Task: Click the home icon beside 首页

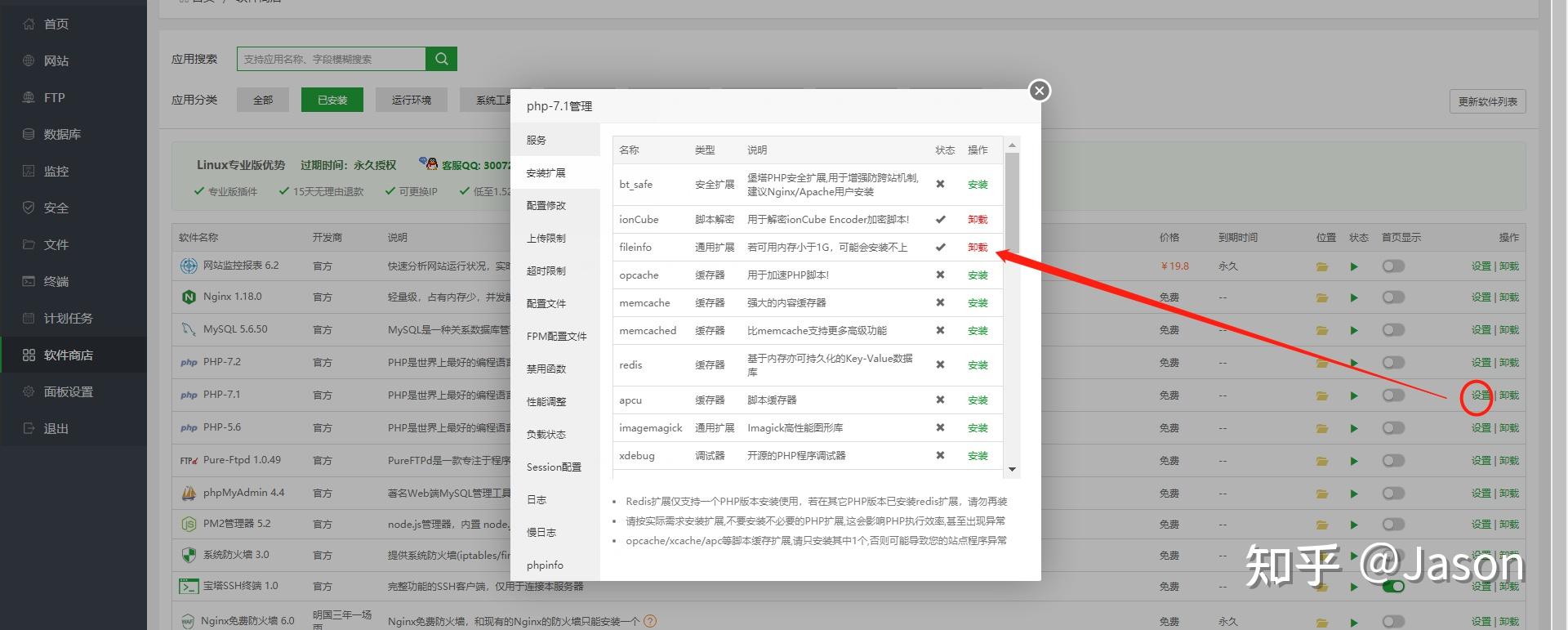Action: [29, 24]
